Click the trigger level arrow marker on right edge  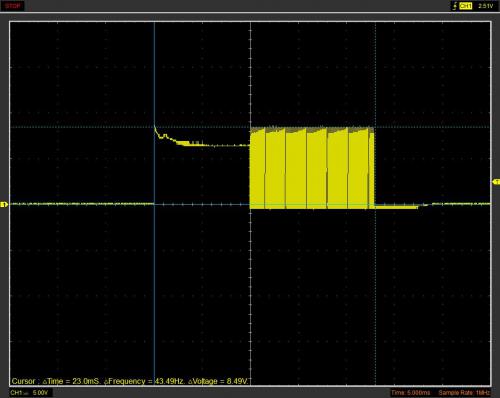coord(496,182)
